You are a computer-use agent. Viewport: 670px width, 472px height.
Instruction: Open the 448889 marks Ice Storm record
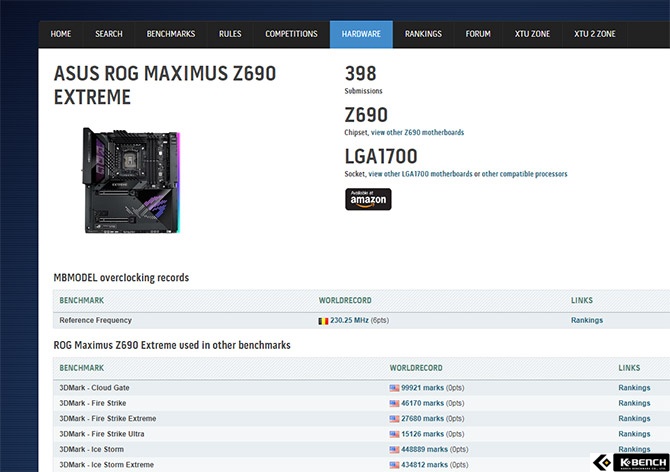[x=424, y=449]
